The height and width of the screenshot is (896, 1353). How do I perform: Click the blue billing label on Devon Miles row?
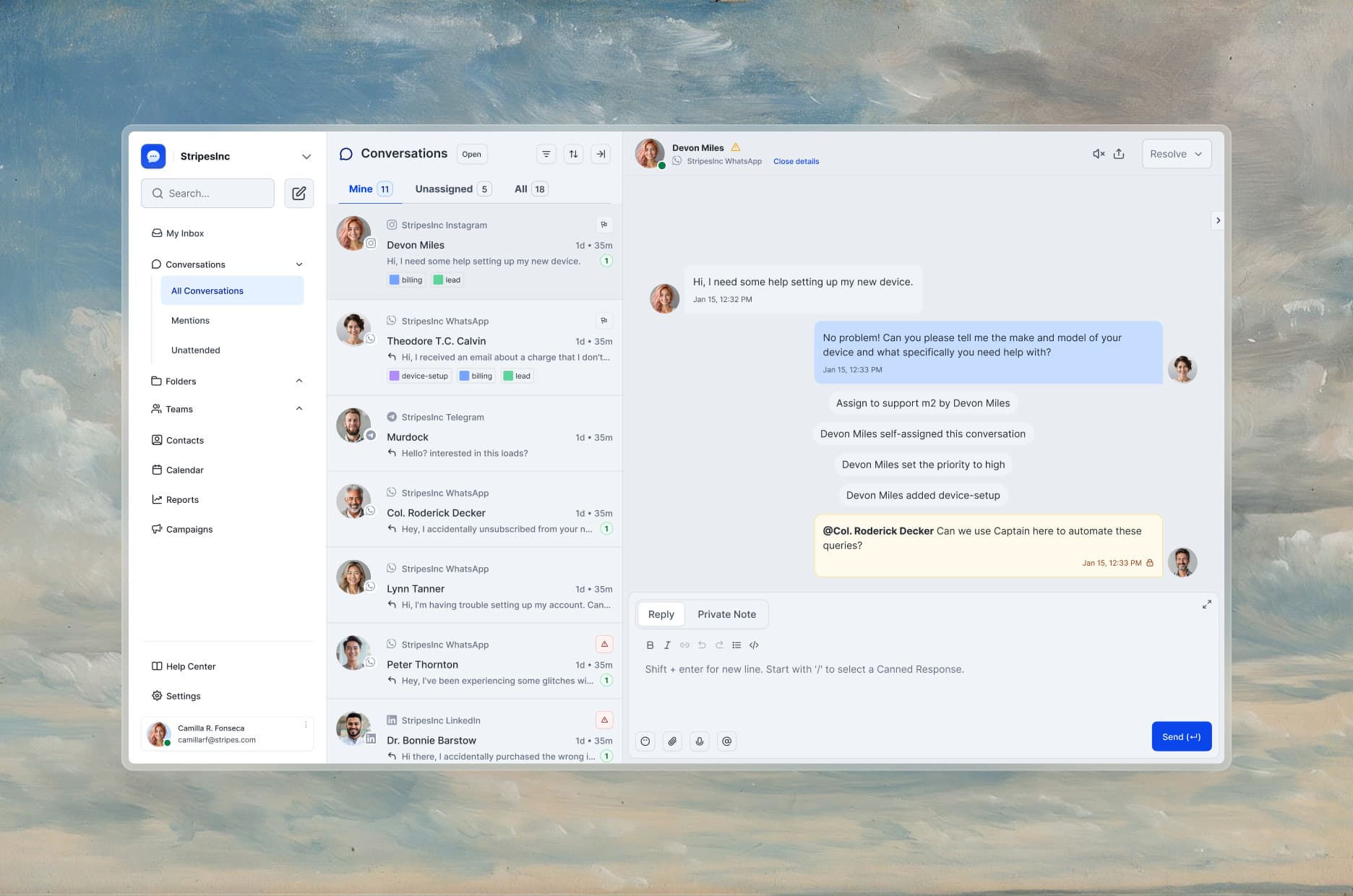point(406,280)
